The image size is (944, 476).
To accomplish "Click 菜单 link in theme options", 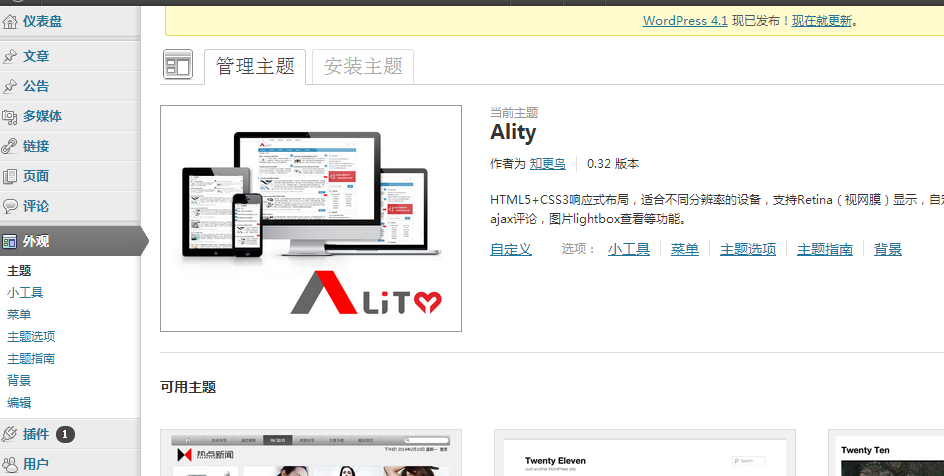I will tap(685, 249).
